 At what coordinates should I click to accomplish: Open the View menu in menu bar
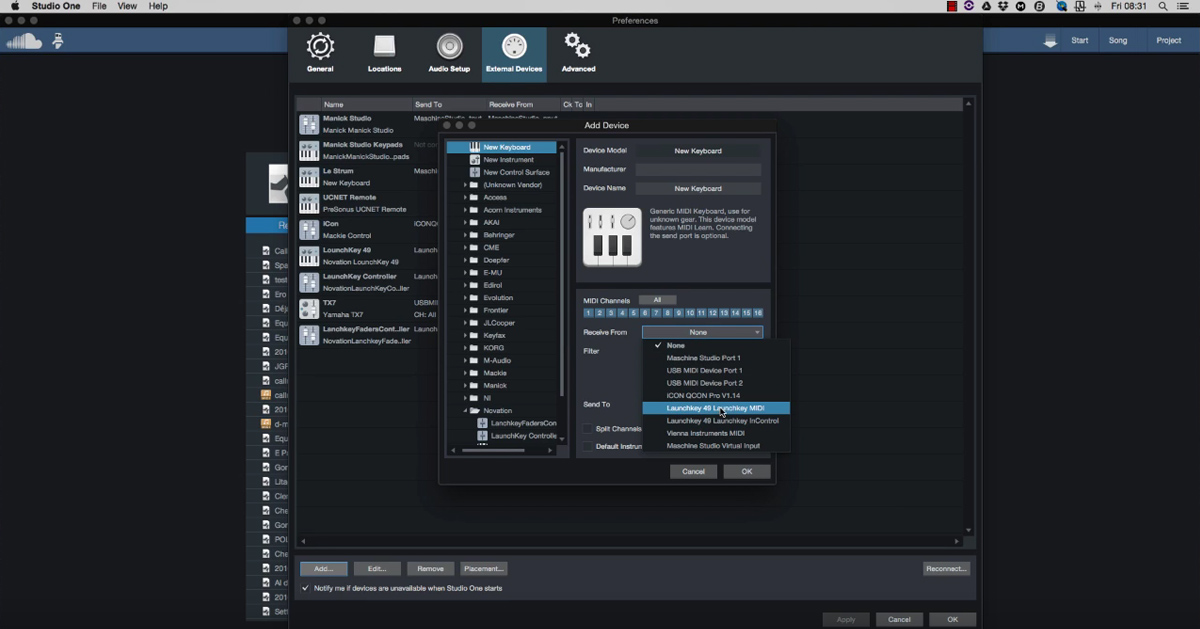point(127,6)
